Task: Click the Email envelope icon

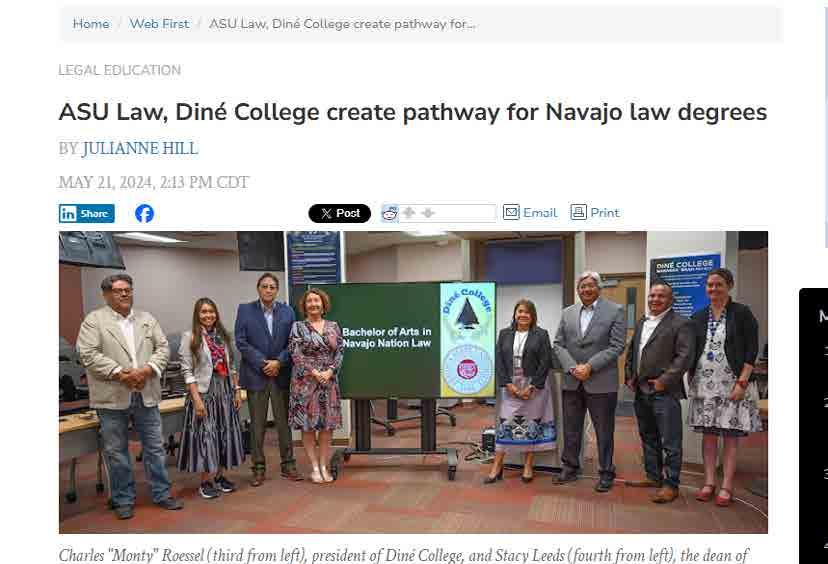Action: click(511, 212)
